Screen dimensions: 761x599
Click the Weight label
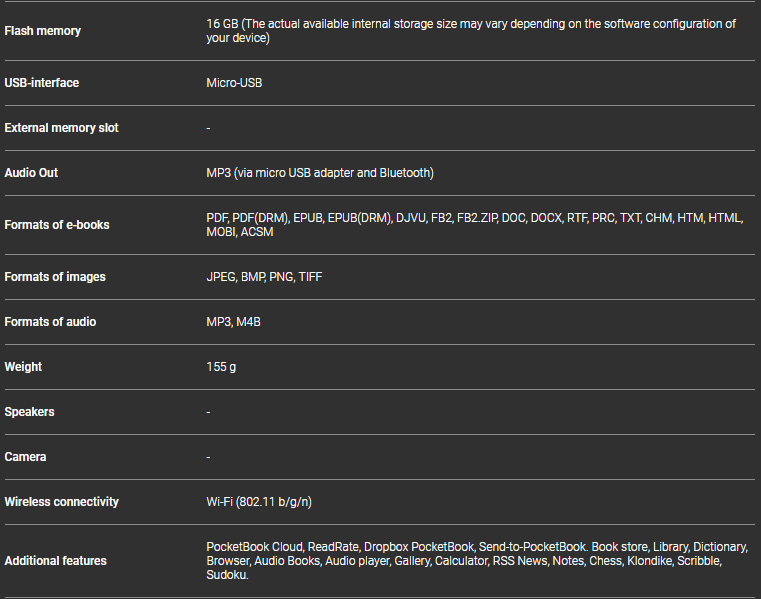click(x=23, y=367)
